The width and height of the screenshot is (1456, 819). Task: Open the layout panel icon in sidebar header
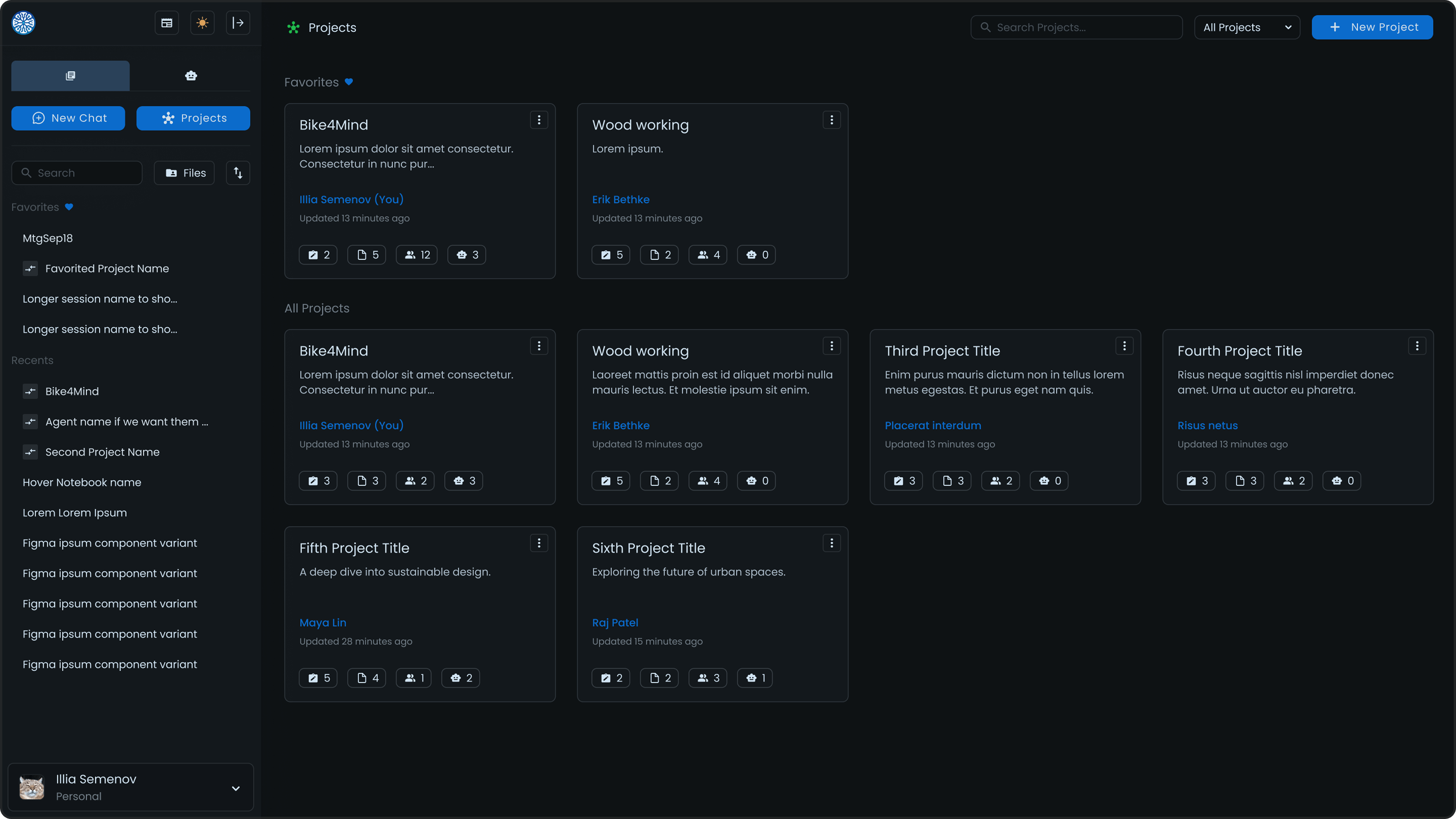point(167,23)
